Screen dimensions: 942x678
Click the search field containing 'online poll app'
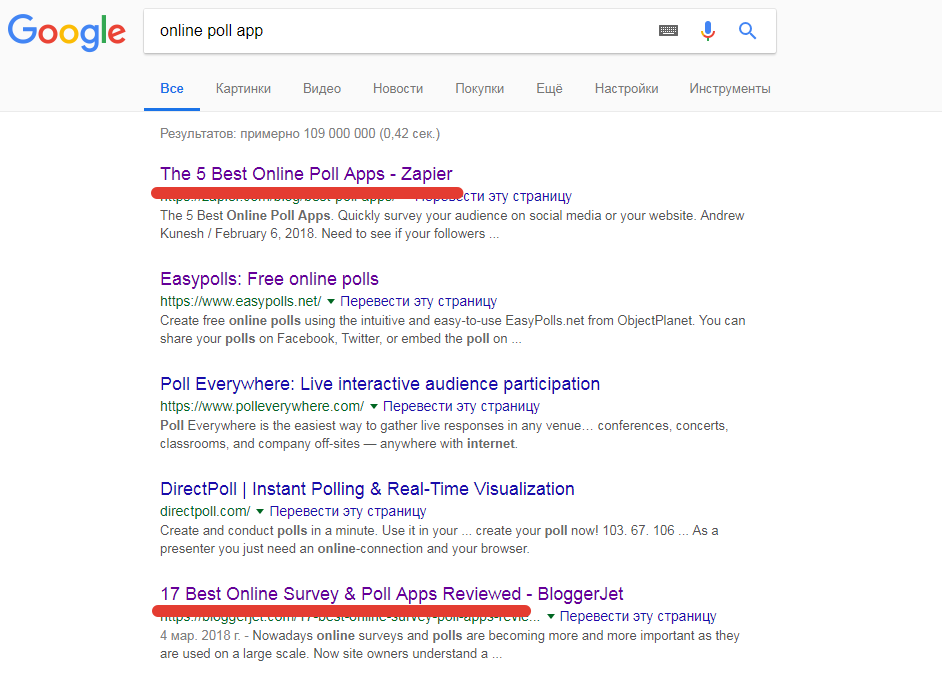(400, 31)
